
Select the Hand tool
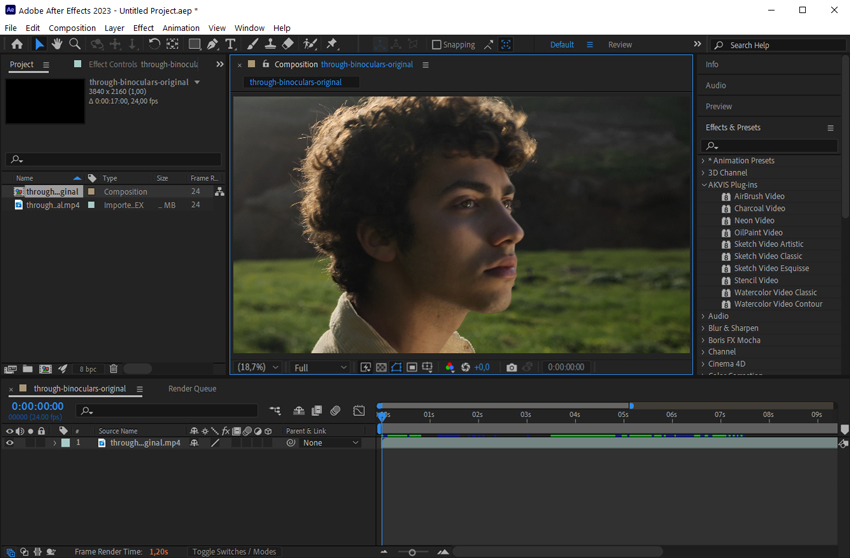(56, 44)
